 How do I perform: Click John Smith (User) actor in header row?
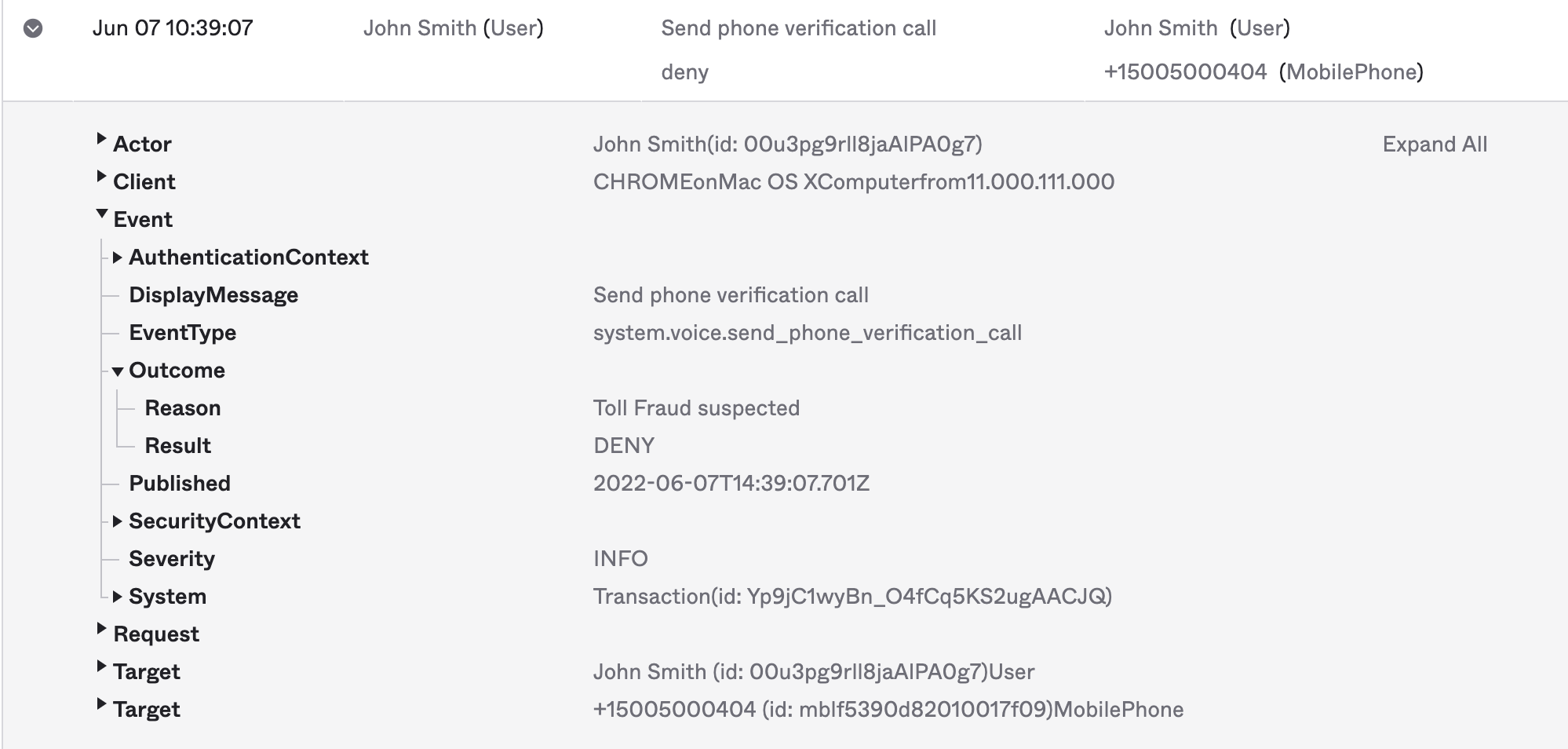[453, 28]
